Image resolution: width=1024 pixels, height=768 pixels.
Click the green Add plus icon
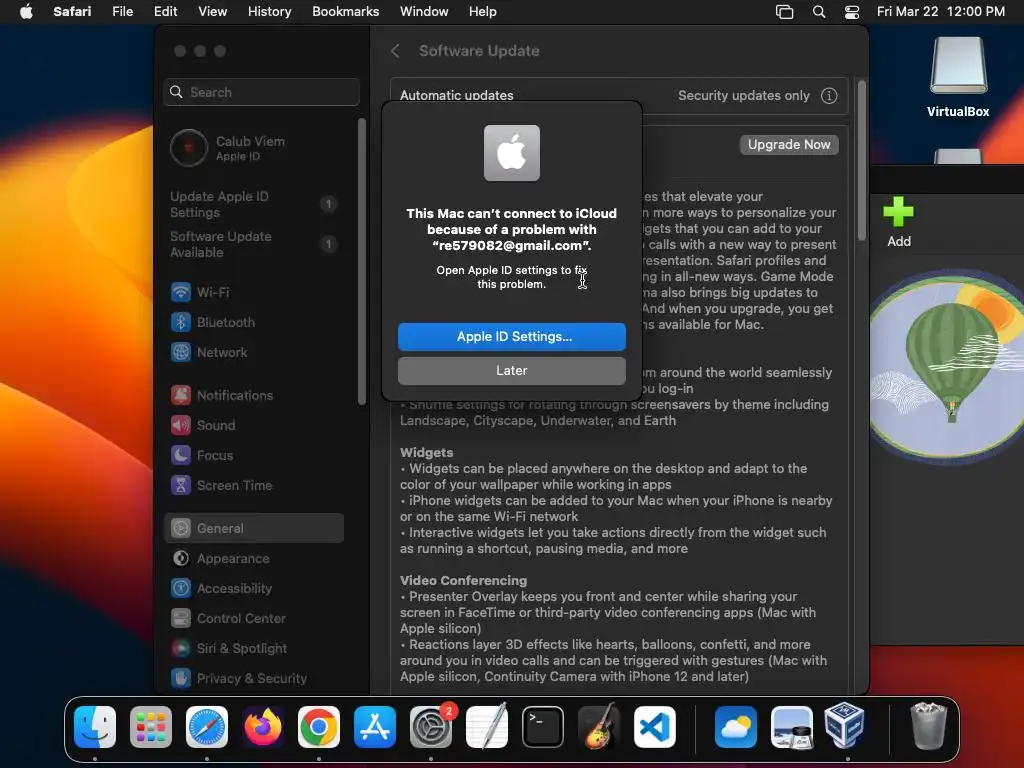pos(899,212)
